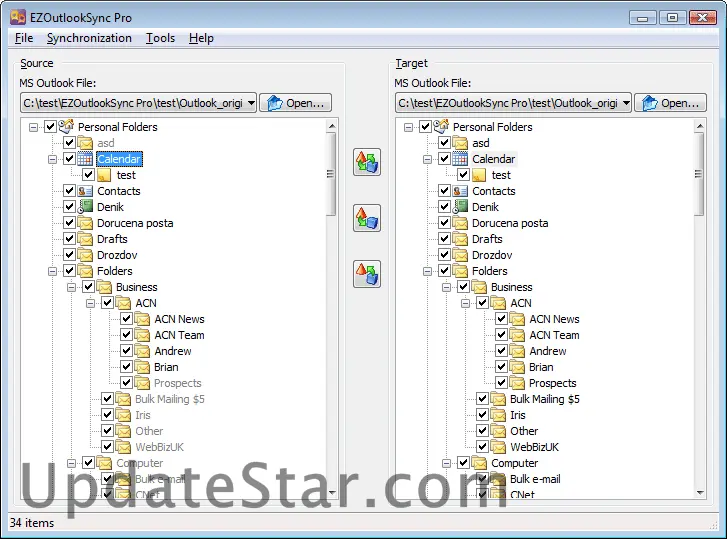Open the Help menu
This screenshot has width=727, height=539.
pyautogui.click(x=201, y=38)
